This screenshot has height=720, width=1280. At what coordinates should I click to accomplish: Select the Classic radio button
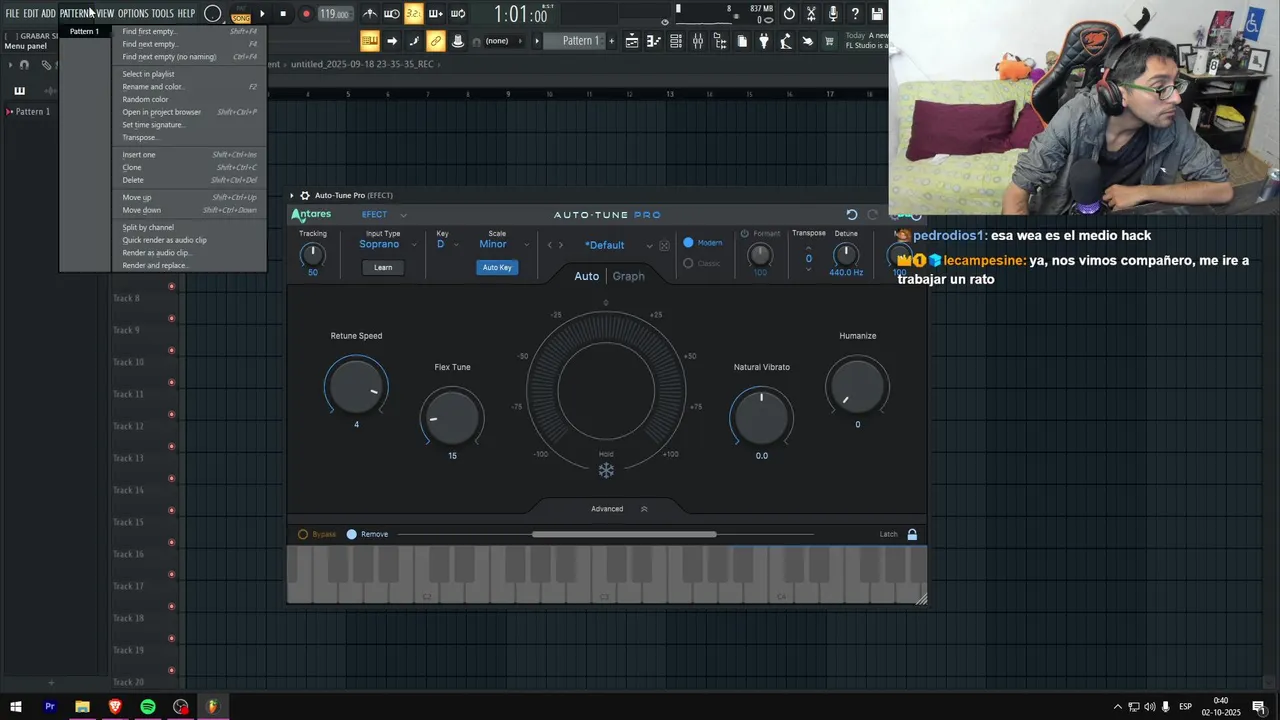(x=688, y=264)
